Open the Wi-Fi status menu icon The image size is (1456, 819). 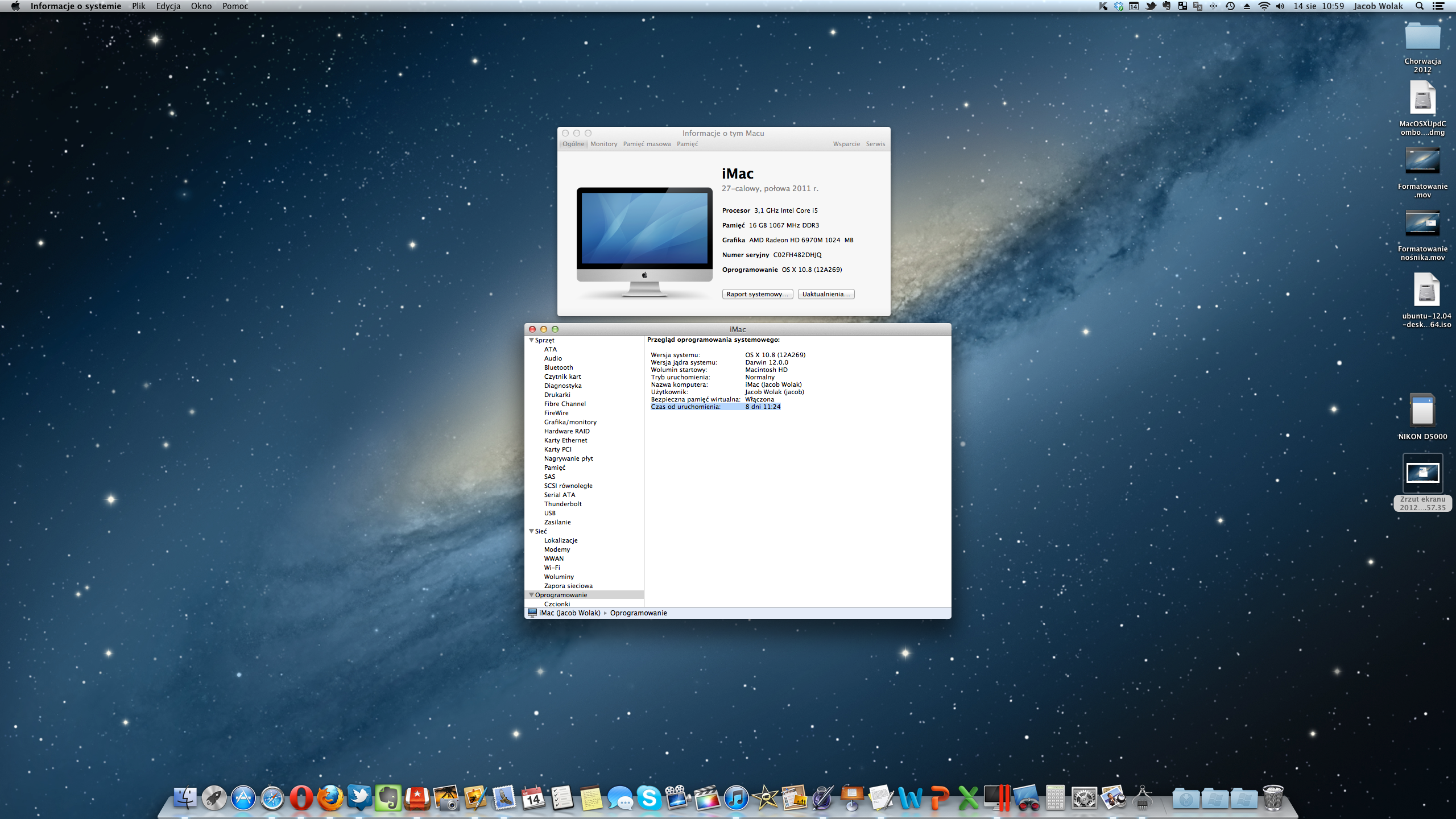pos(1264,6)
